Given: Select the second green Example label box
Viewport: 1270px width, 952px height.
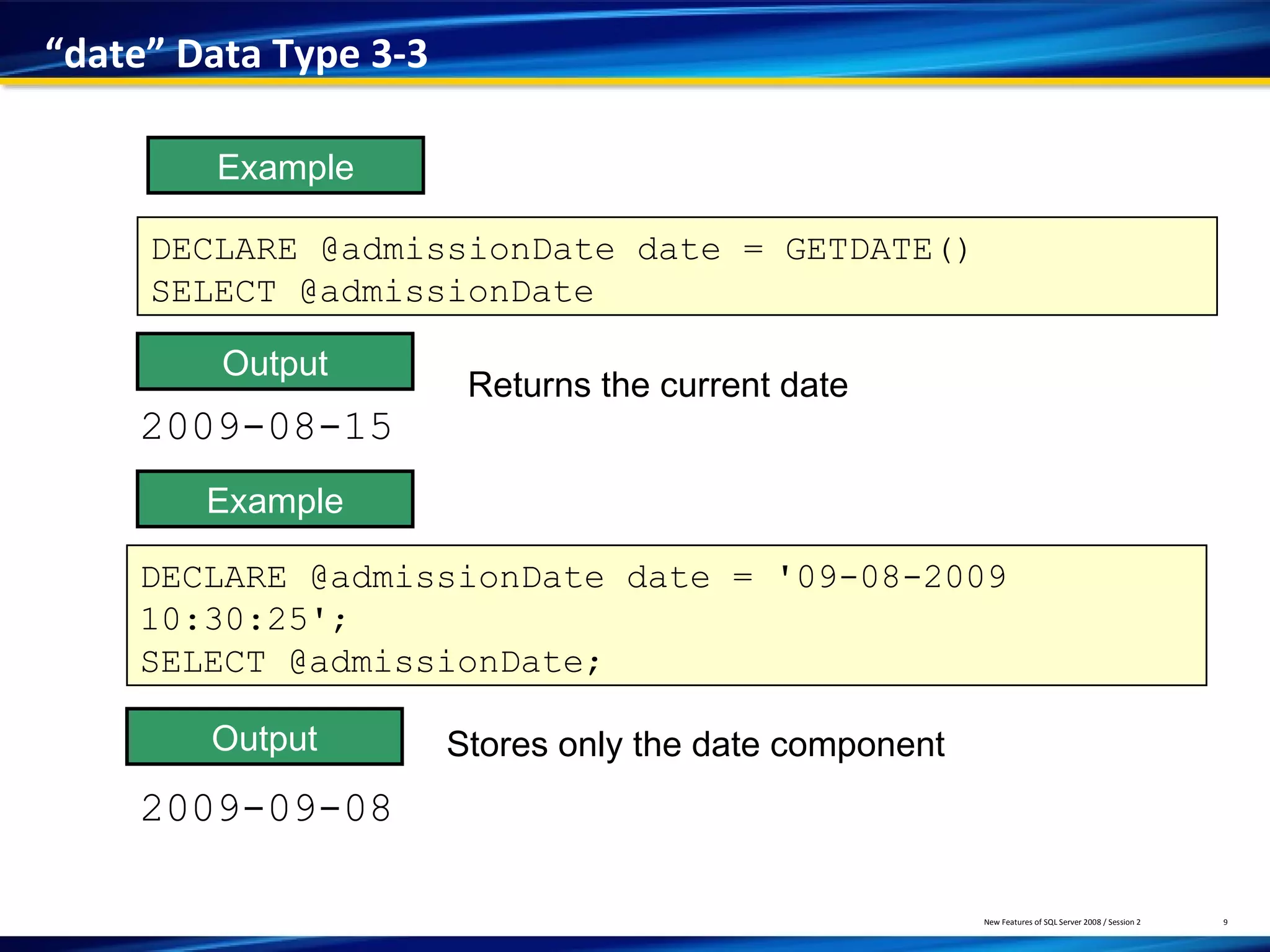Looking at the screenshot, I should pyautogui.click(x=275, y=500).
